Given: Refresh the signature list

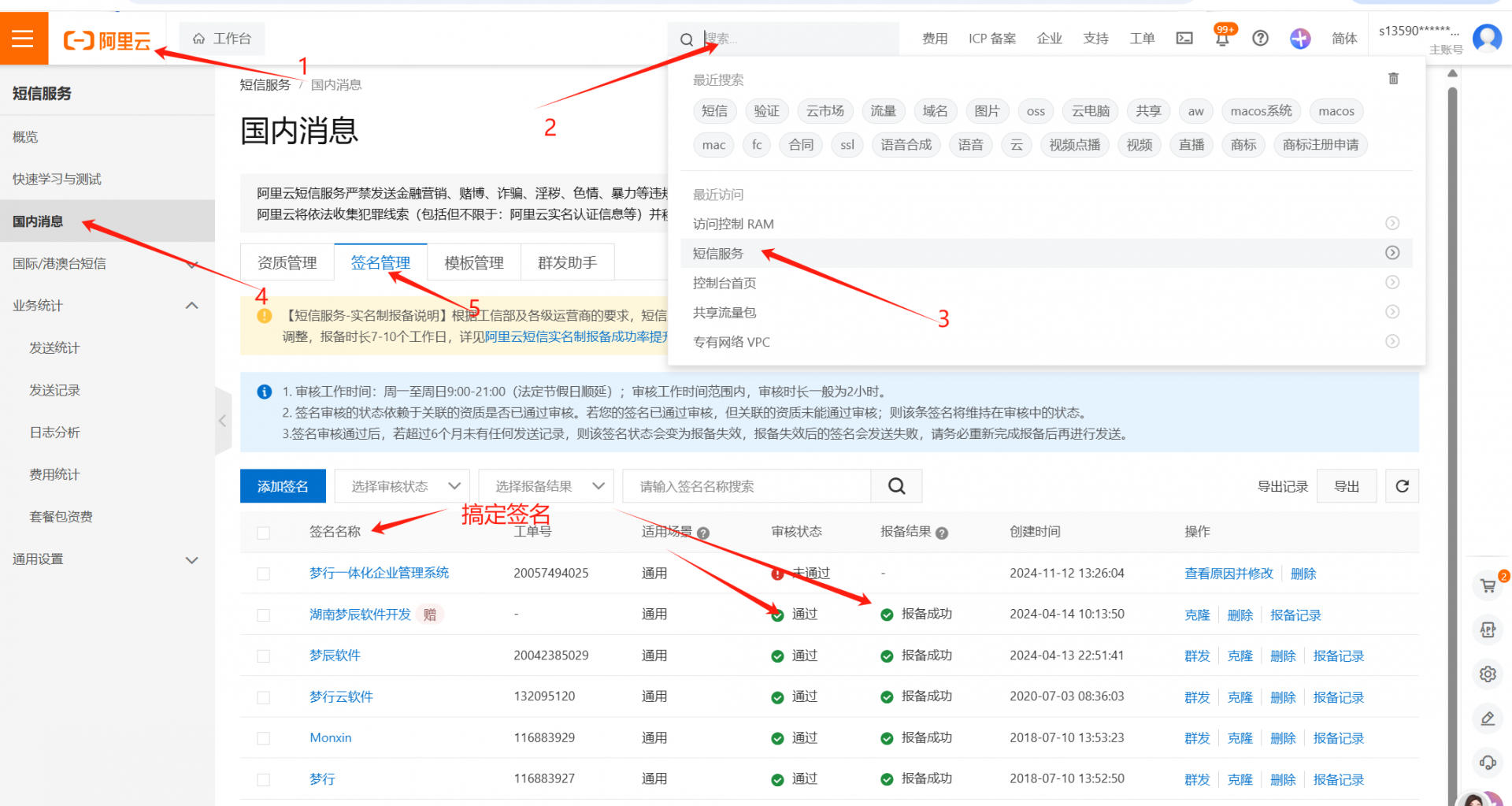Looking at the screenshot, I should pyautogui.click(x=1402, y=486).
